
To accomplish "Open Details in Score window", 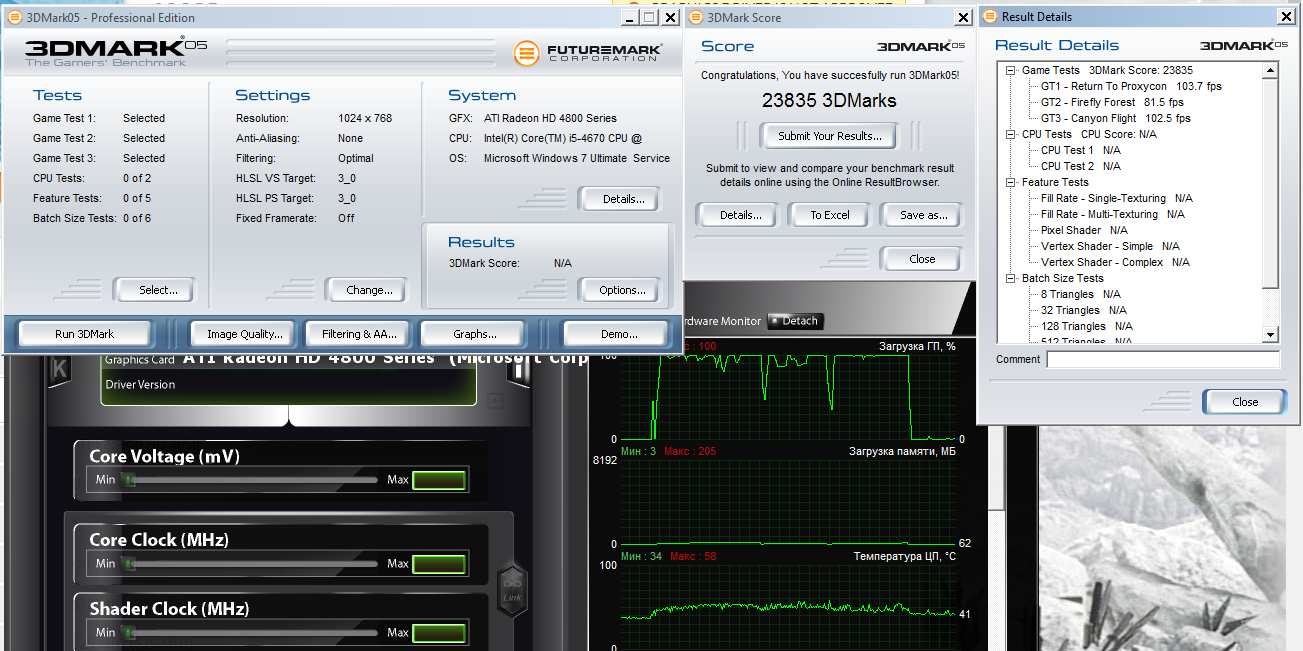I will coord(737,215).
